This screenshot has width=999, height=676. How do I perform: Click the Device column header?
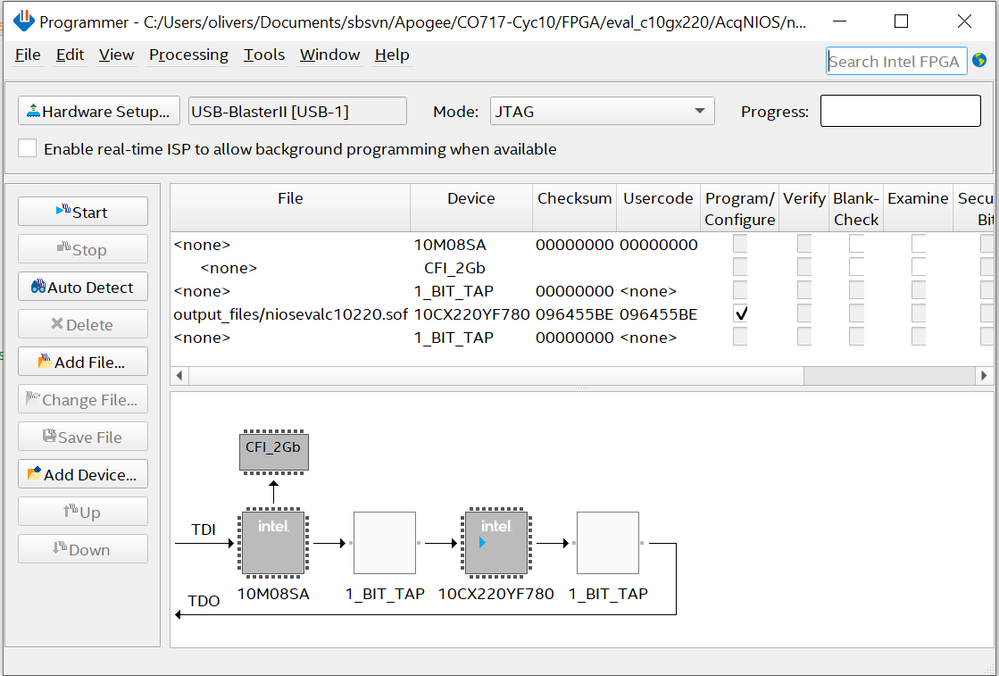(x=471, y=208)
